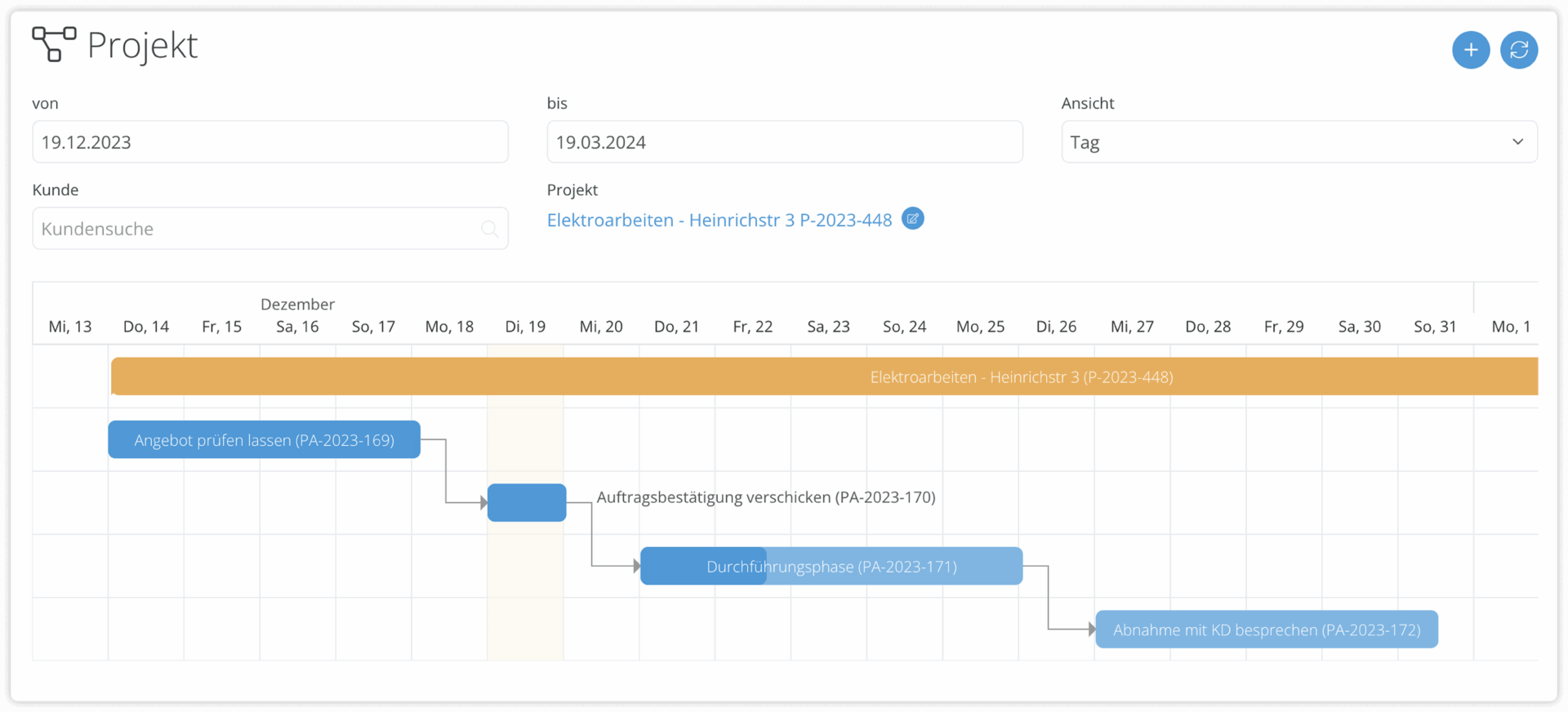Click the Projekt workflow icon in header
Image resolution: width=1568 pixels, height=712 pixels.
(x=54, y=44)
